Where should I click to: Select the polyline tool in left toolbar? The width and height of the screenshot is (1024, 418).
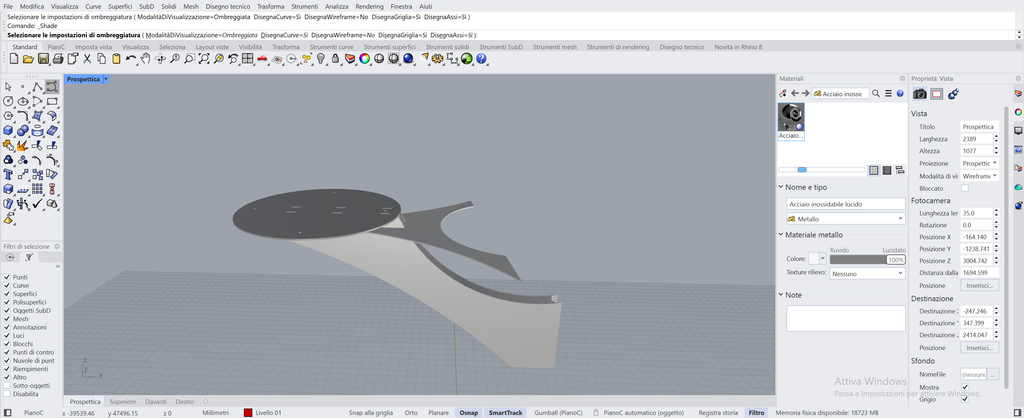click(37, 87)
